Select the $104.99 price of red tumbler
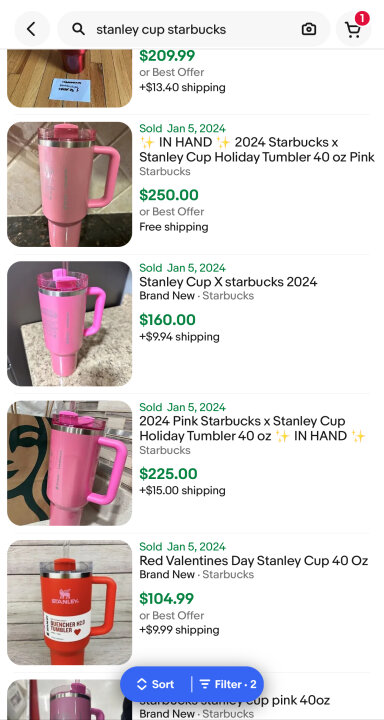 (166, 599)
